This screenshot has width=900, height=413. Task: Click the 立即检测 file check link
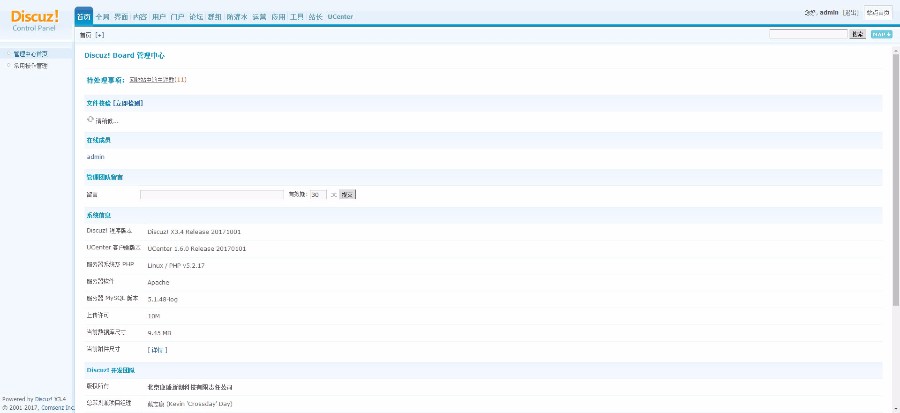[128, 103]
